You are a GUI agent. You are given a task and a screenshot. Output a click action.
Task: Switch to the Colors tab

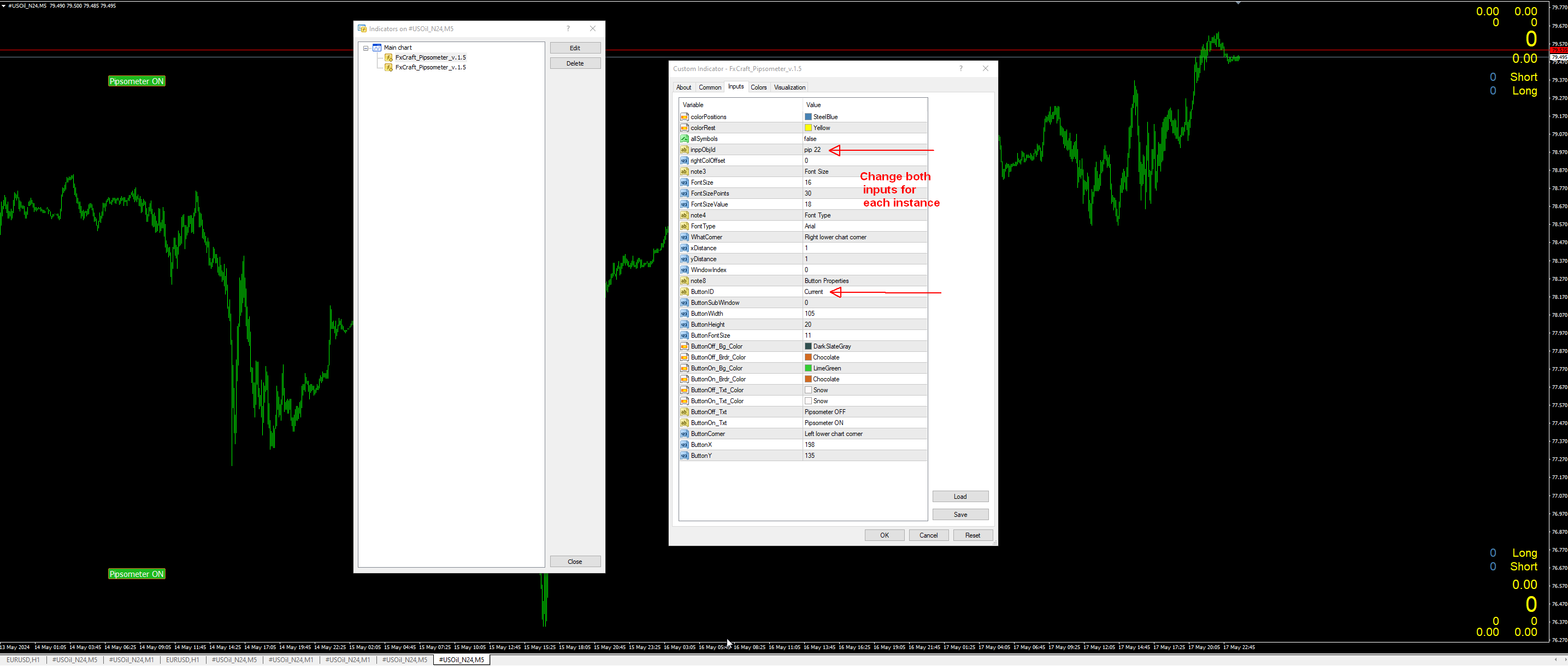coord(758,87)
